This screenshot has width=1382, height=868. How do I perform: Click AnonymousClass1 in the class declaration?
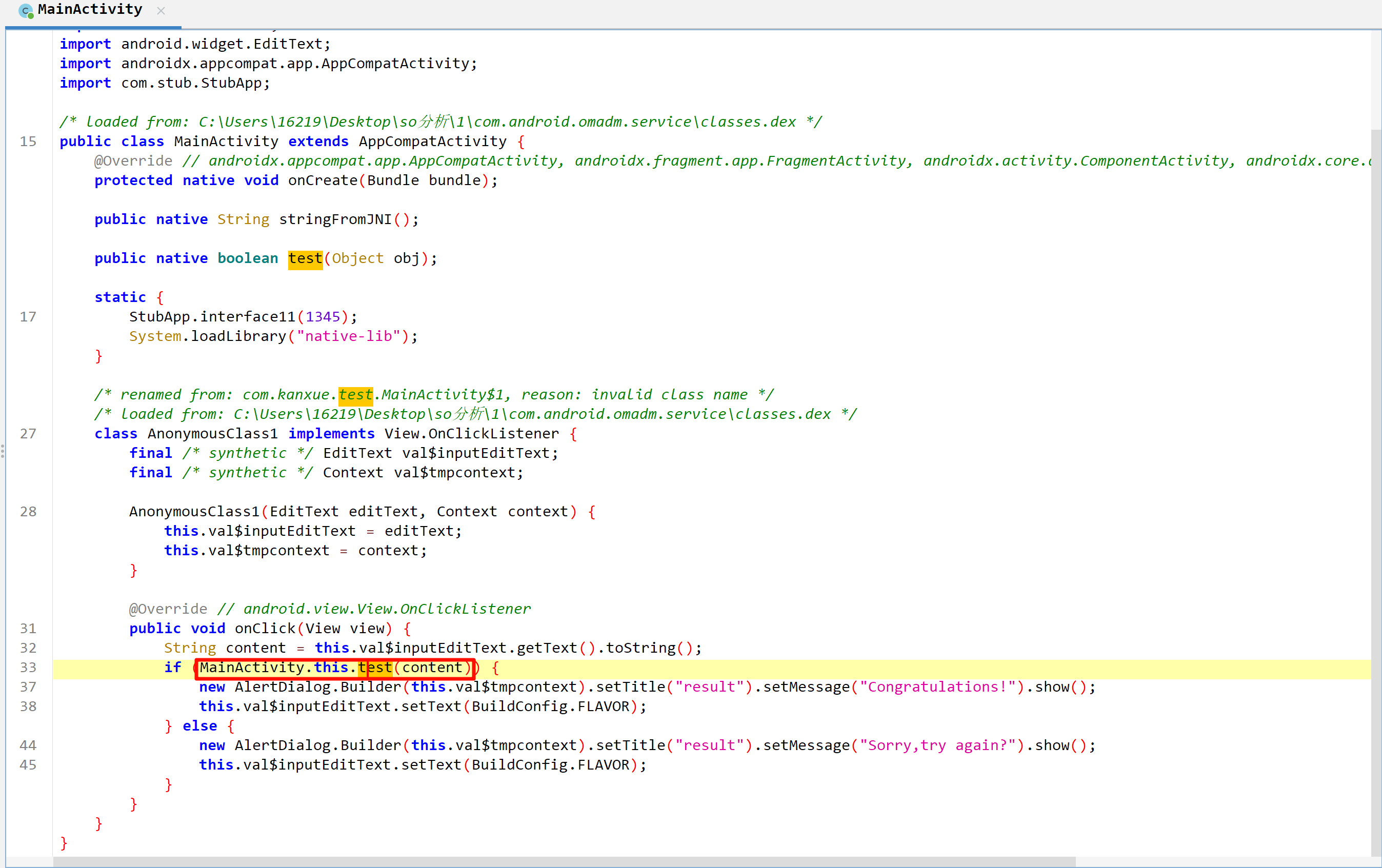click(x=212, y=434)
